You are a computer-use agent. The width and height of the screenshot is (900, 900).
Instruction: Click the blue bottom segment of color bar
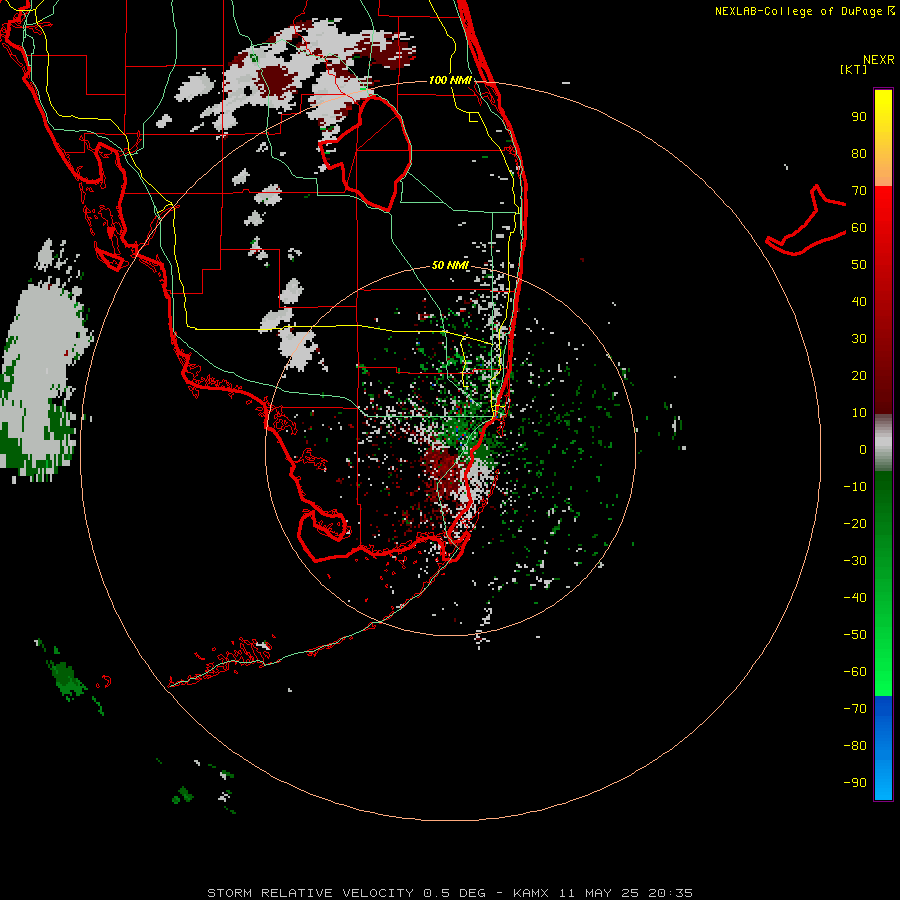883,748
